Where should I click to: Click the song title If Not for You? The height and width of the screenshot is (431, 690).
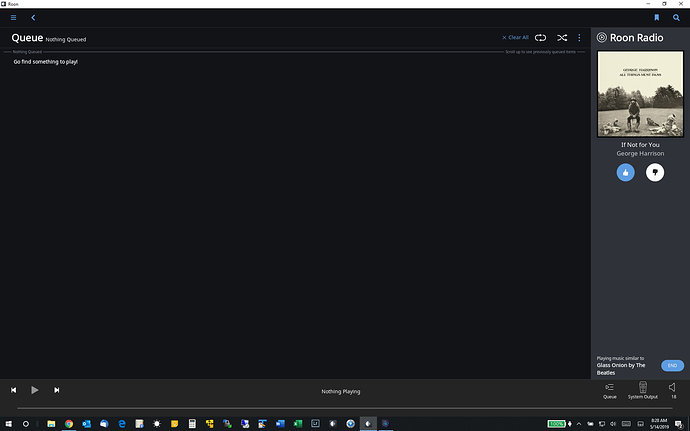coord(640,144)
